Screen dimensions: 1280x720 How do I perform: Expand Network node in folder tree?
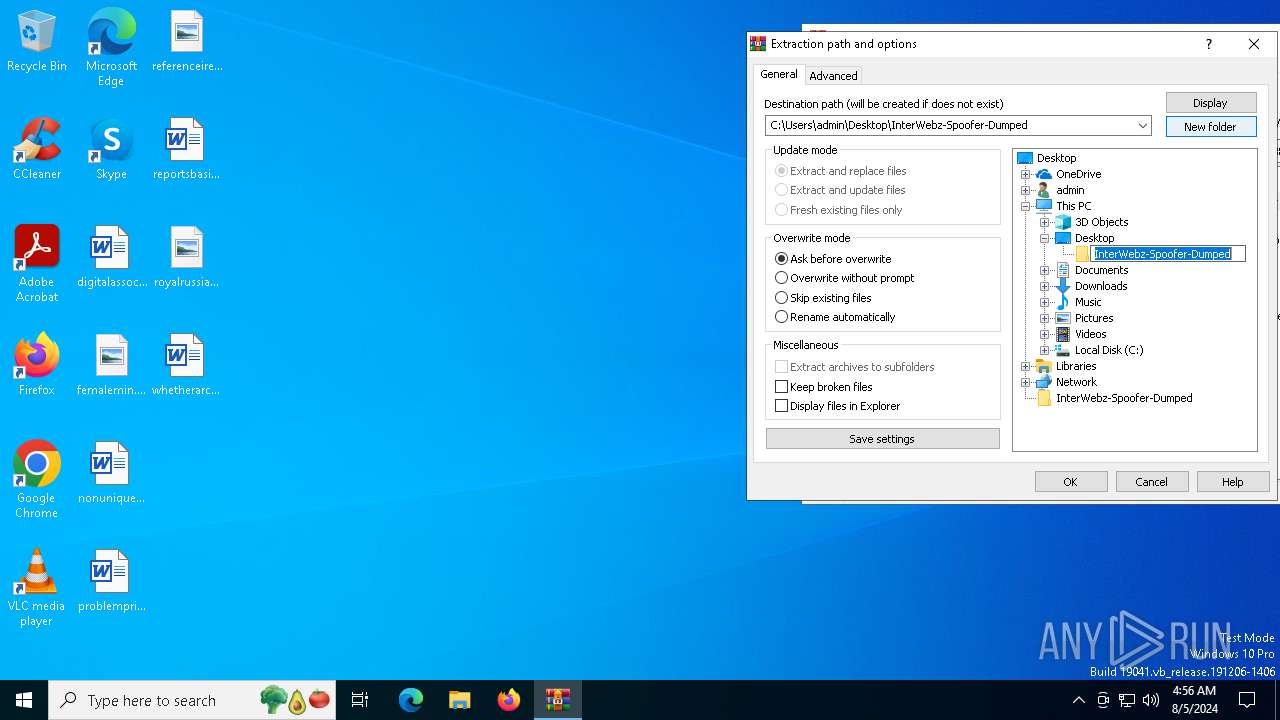tap(1025, 382)
